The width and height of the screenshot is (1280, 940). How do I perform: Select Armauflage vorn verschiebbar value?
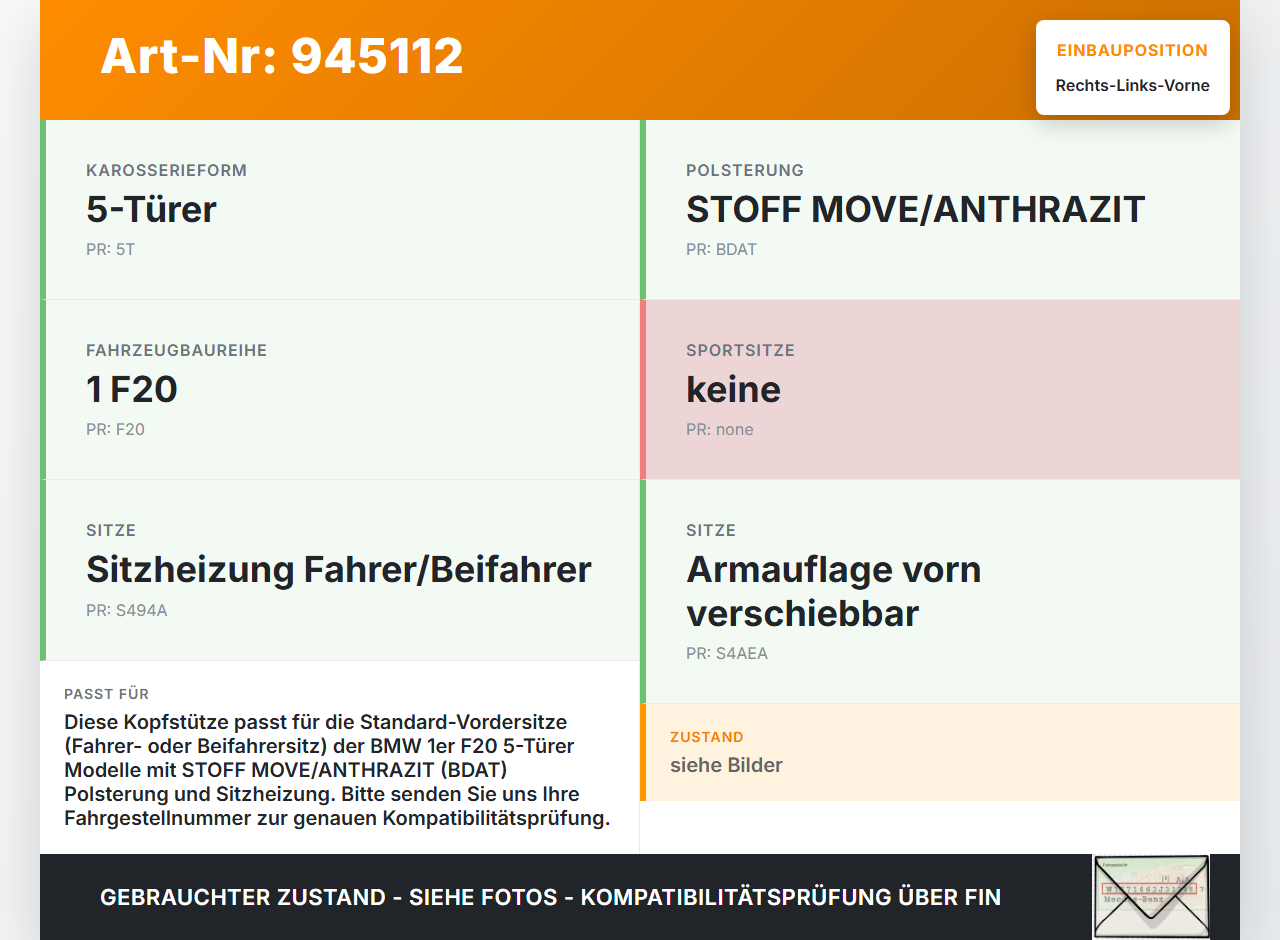(x=834, y=591)
